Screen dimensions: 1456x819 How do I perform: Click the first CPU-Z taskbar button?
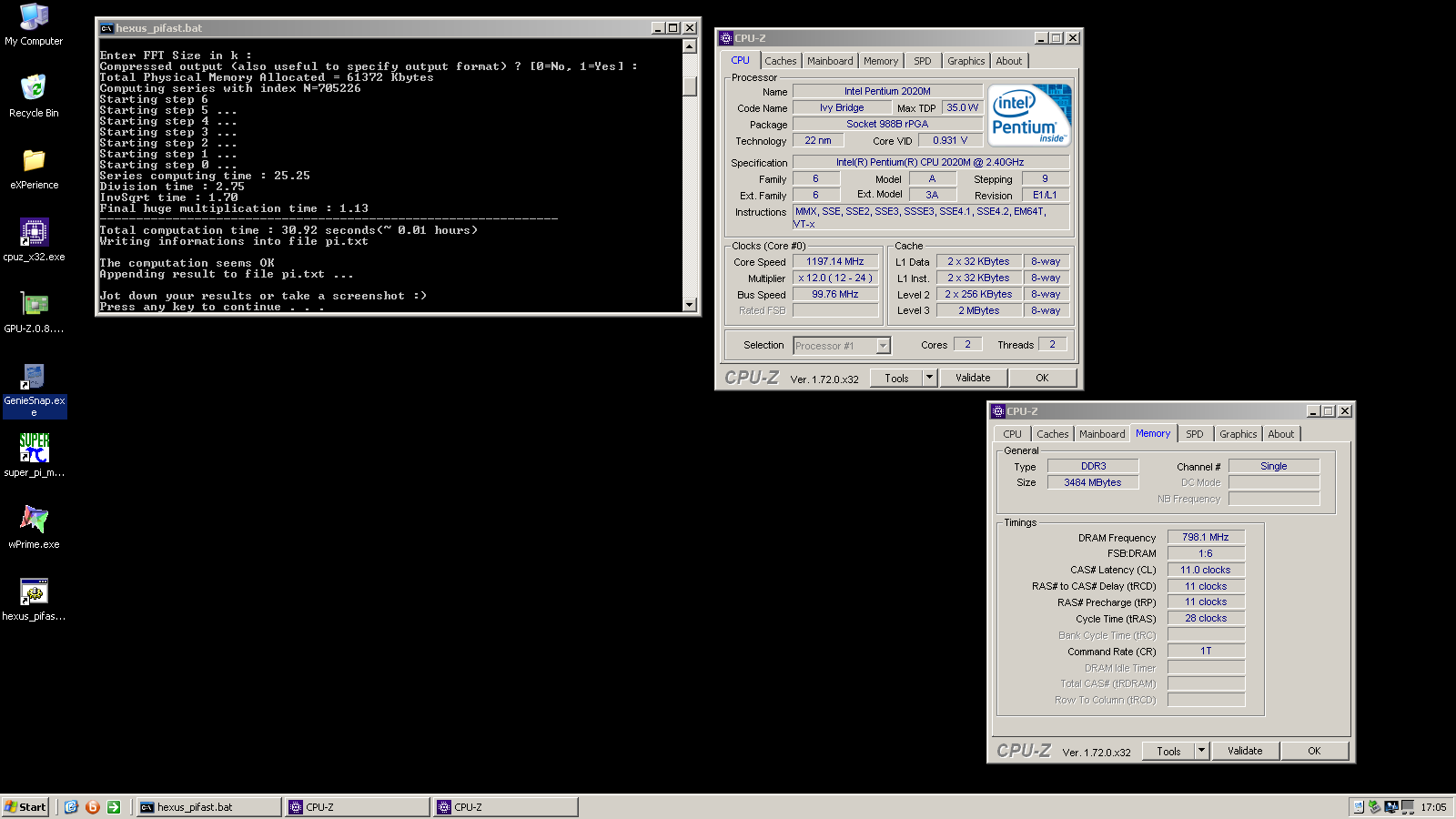(357, 807)
